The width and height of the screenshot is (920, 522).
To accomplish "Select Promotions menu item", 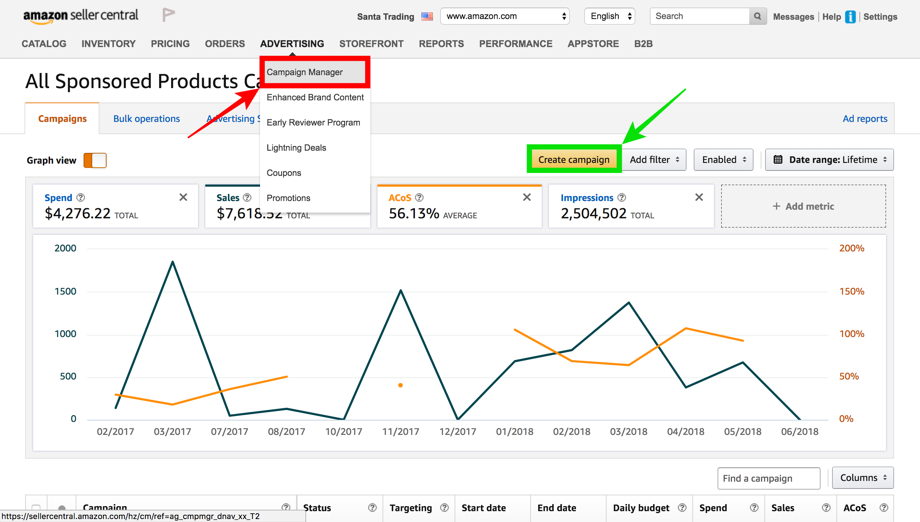I will [315, 198].
